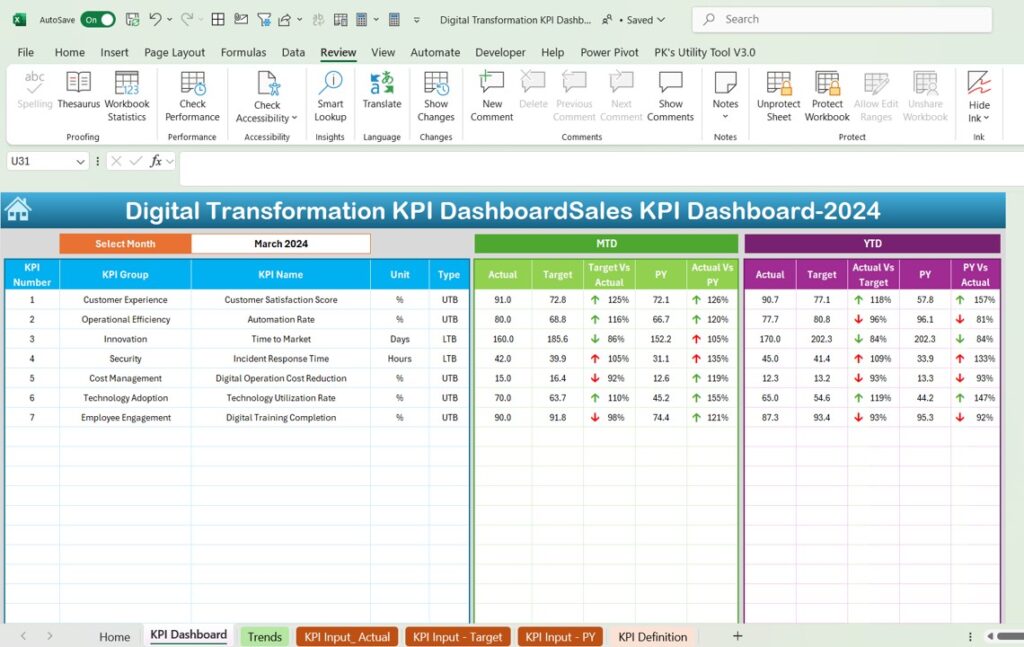Go to the Home sheet tab
This screenshot has width=1024, height=647.
pyautogui.click(x=114, y=637)
